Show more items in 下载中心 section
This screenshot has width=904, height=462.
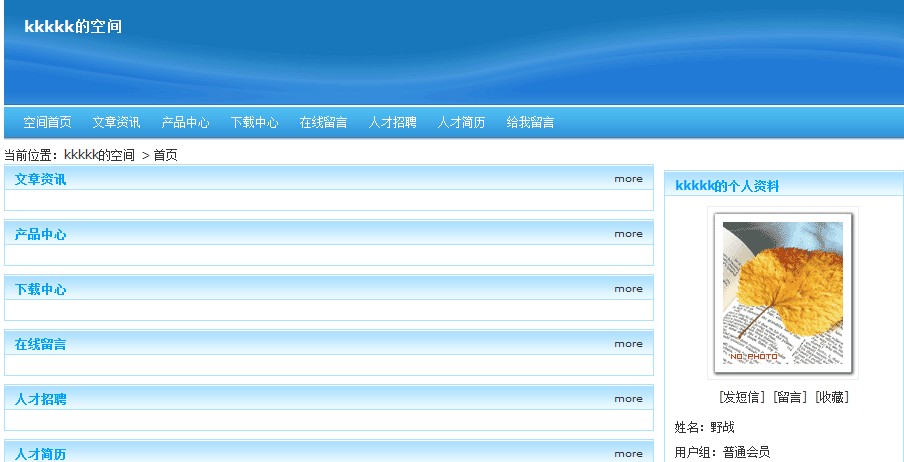[628, 289]
